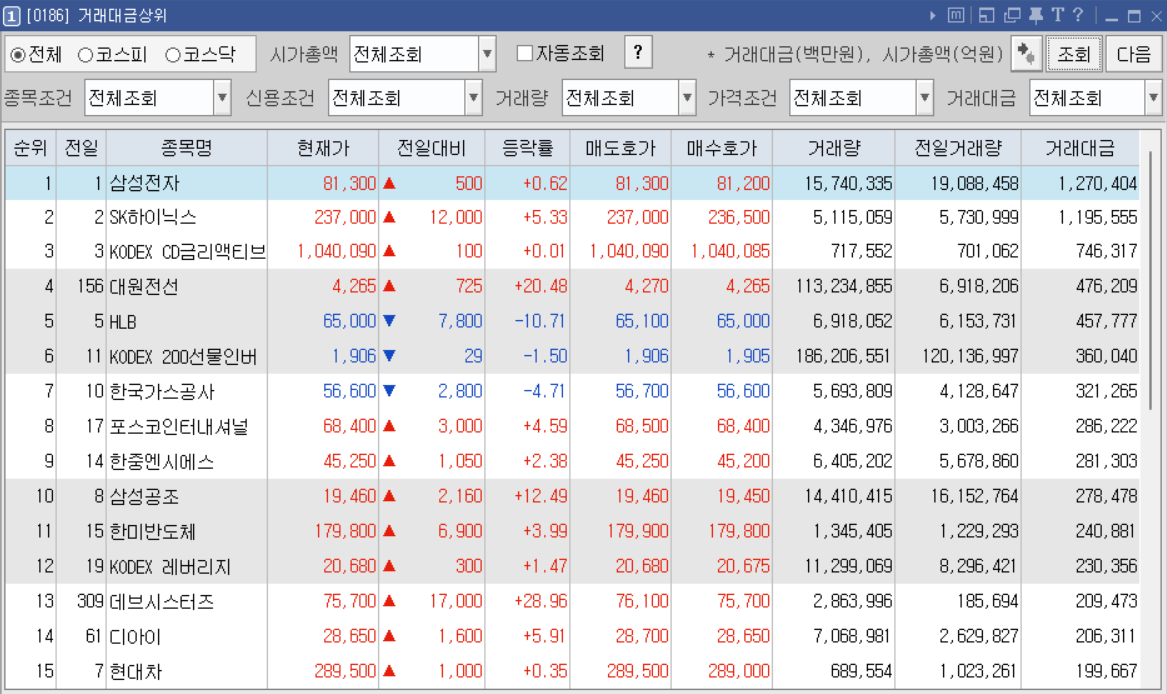Click the 전일거래량 column header
Viewport: 1167px width, 694px height.
point(958,148)
